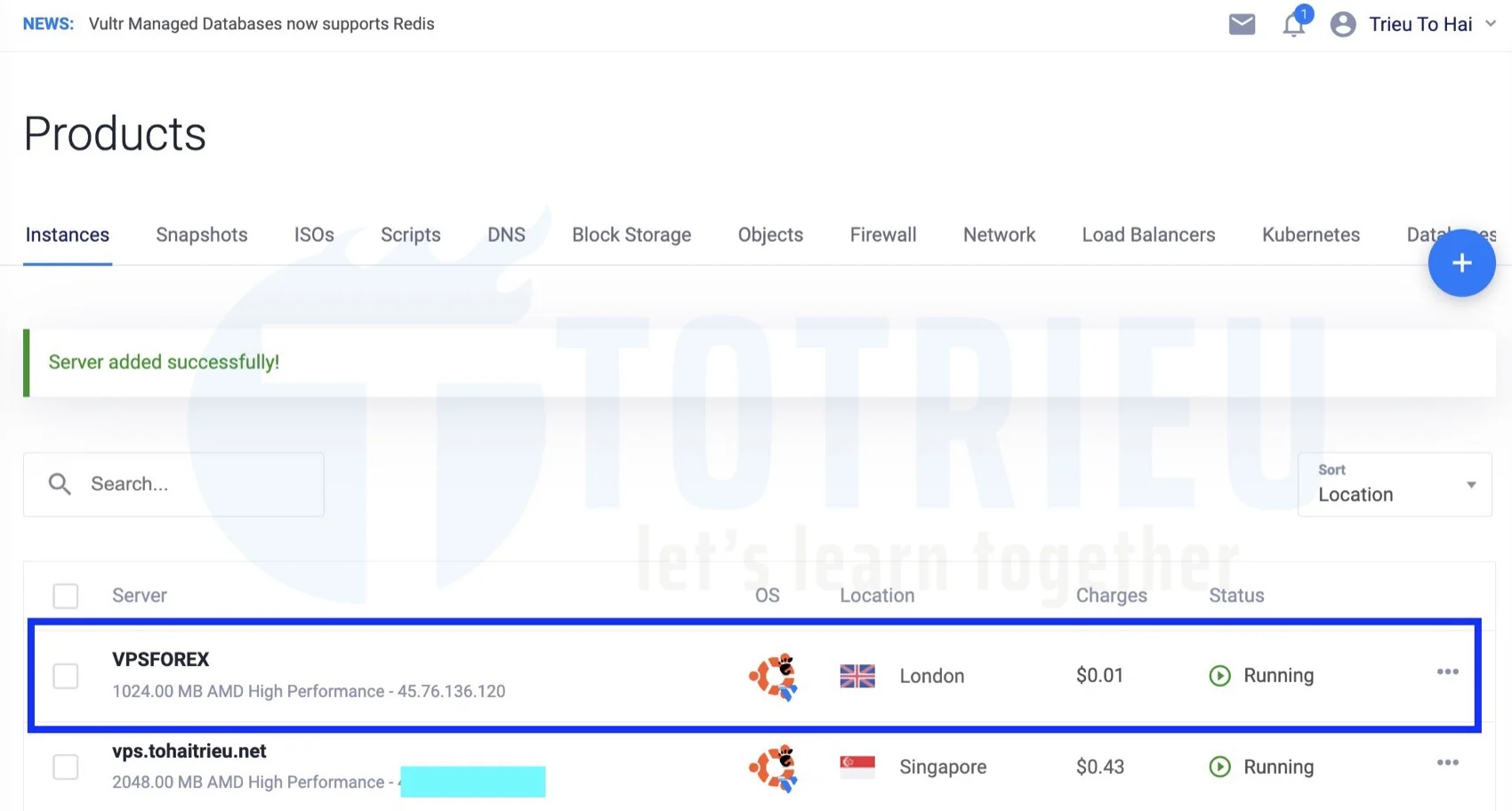Click the $0.43 charge value
Screen dimensions: 1512x811
(x=1100, y=767)
